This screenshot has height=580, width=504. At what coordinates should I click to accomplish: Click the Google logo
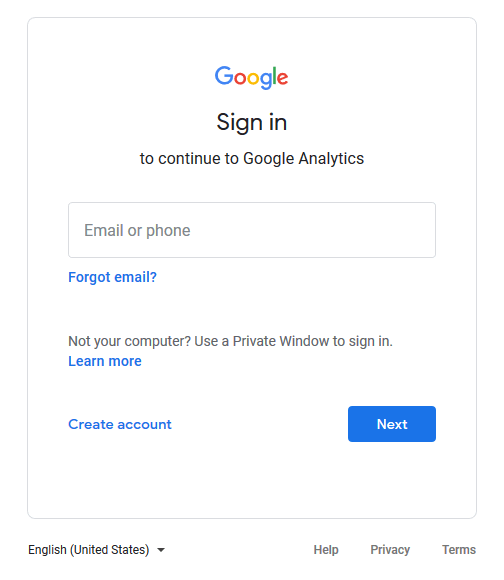(251, 77)
